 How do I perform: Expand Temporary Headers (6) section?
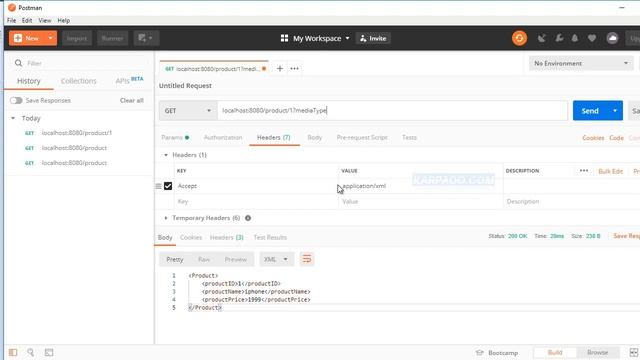166,218
